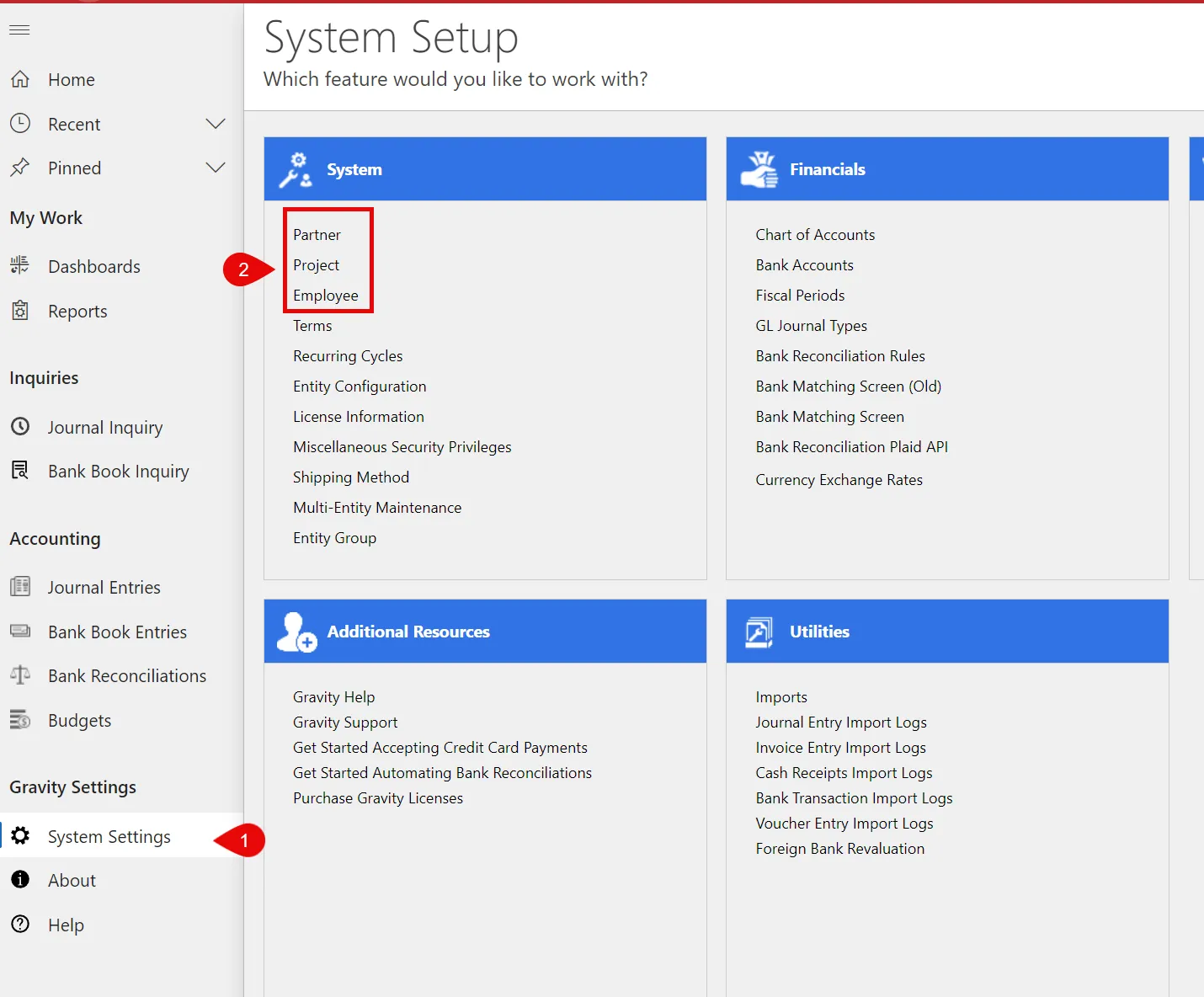Click the System Settings gear icon
The width and height of the screenshot is (1204, 997).
point(20,835)
